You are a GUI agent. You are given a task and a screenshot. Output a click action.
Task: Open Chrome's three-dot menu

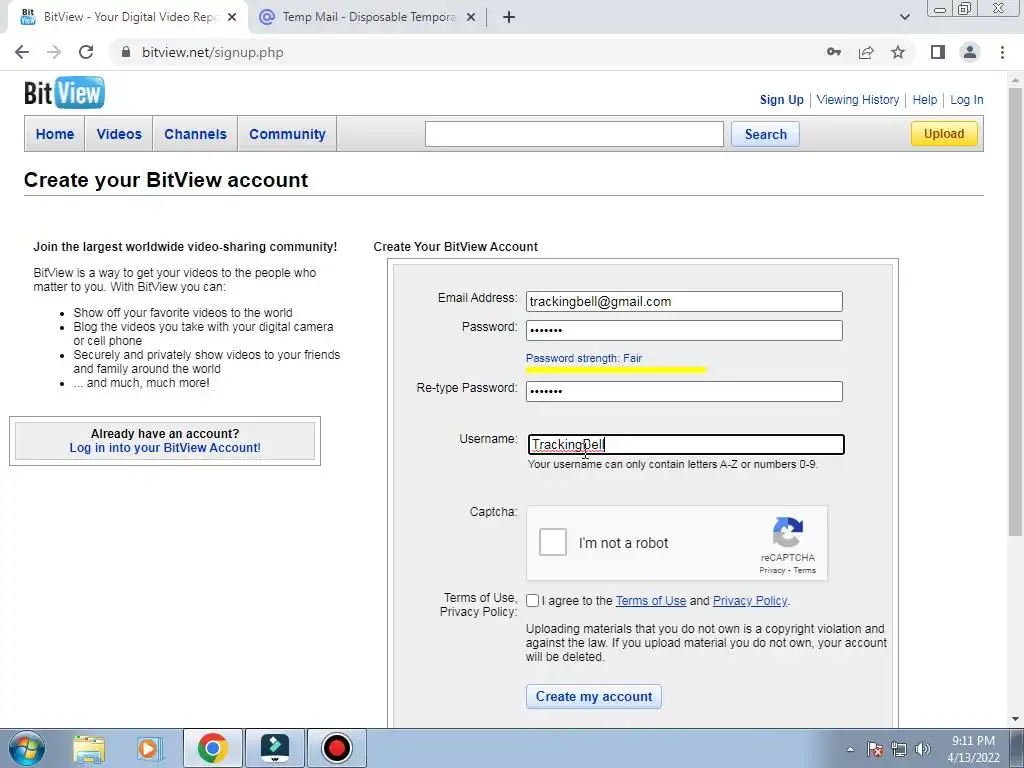tap(1002, 52)
